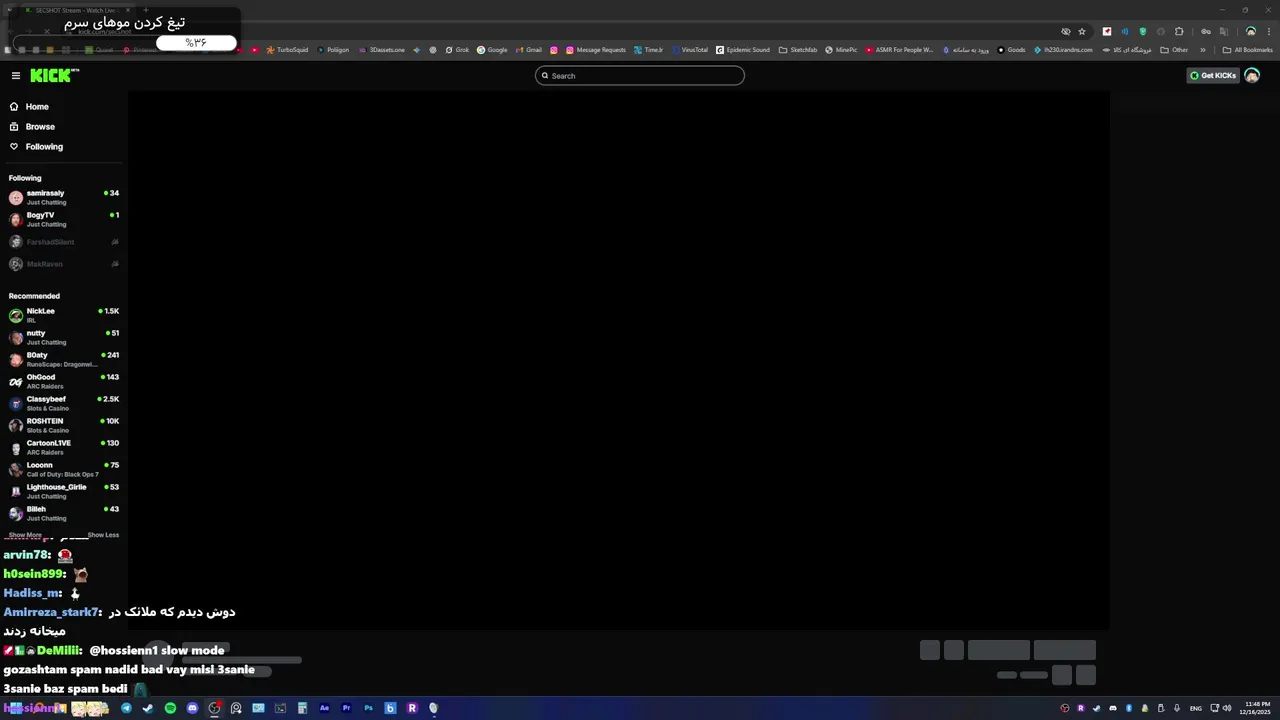The width and height of the screenshot is (1280, 720).
Task: Open samirasaly channel in Following
Action: click(x=62, y=197)
